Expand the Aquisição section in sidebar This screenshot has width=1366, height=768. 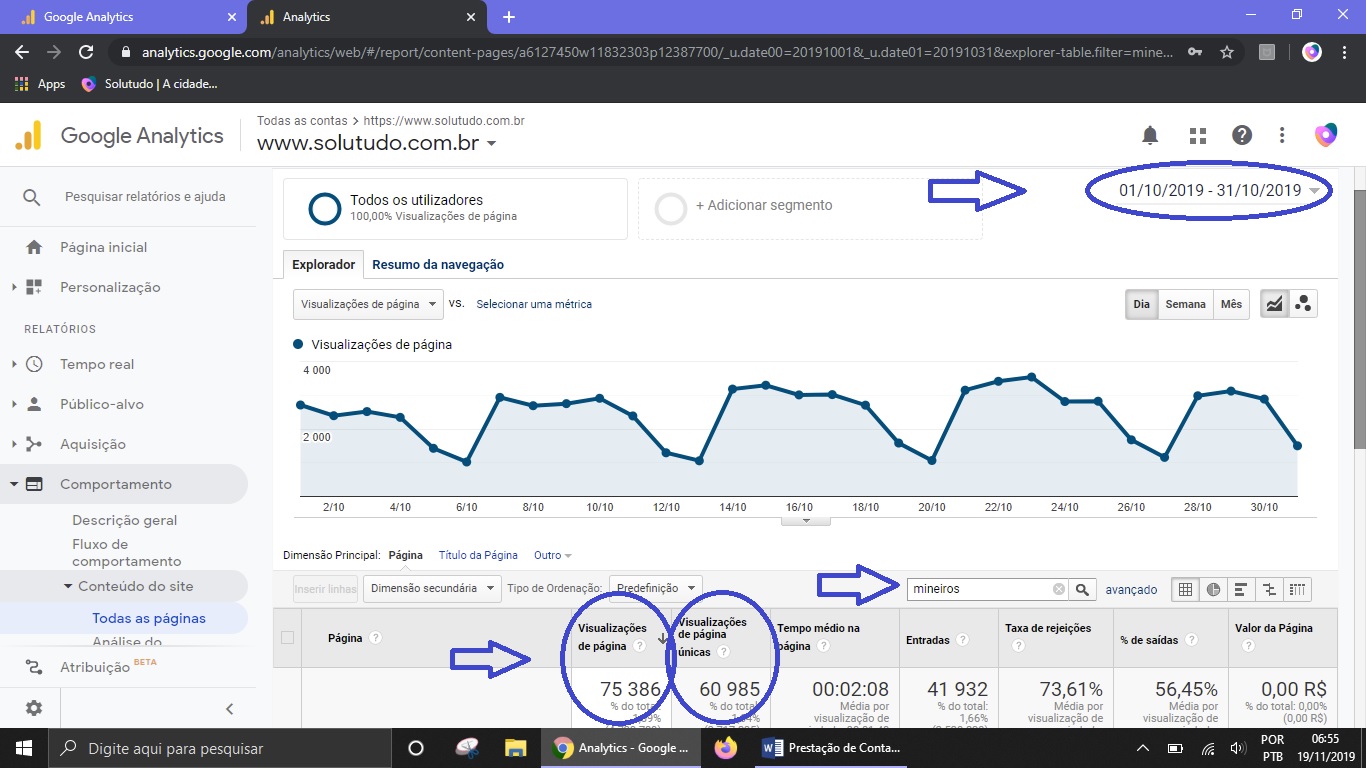pos(93,444)
